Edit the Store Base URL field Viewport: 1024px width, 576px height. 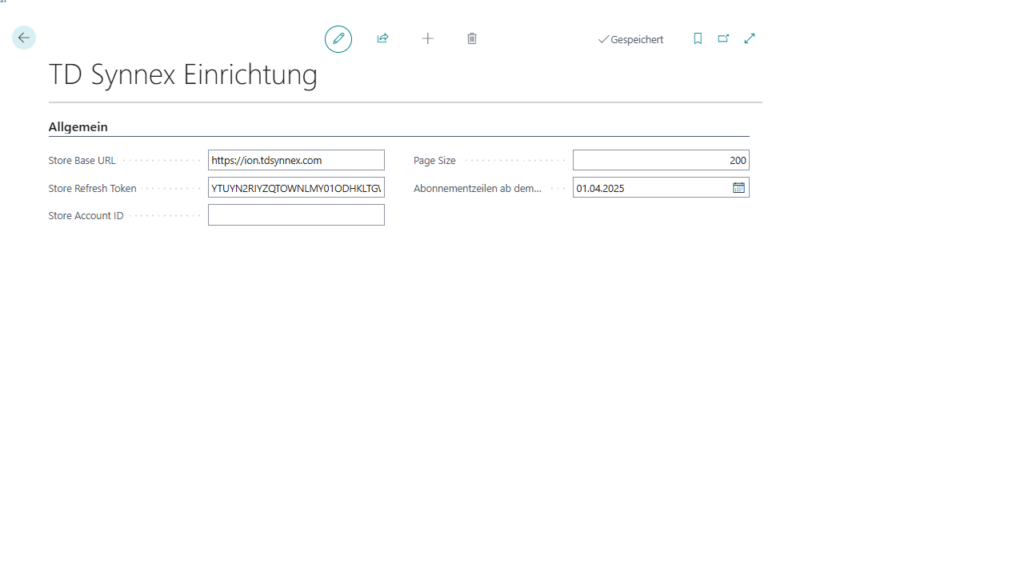tap(296, 160)
